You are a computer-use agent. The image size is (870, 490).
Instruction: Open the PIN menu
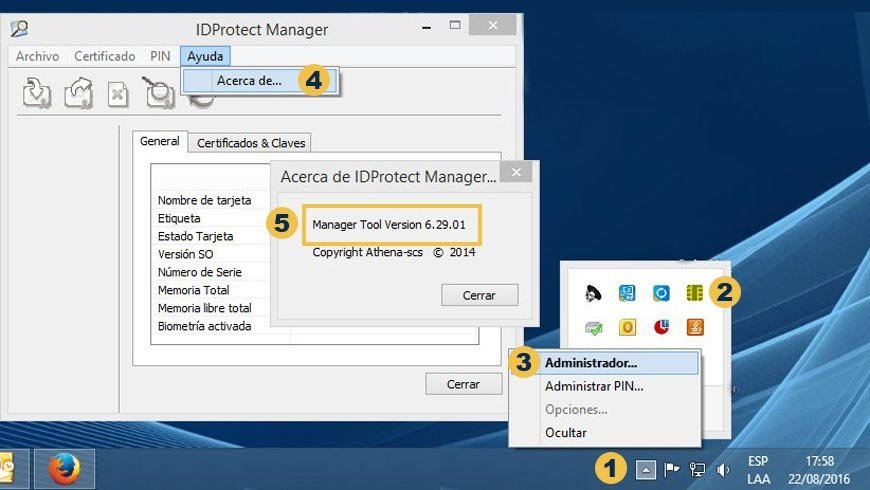click(x=160, y=56)
